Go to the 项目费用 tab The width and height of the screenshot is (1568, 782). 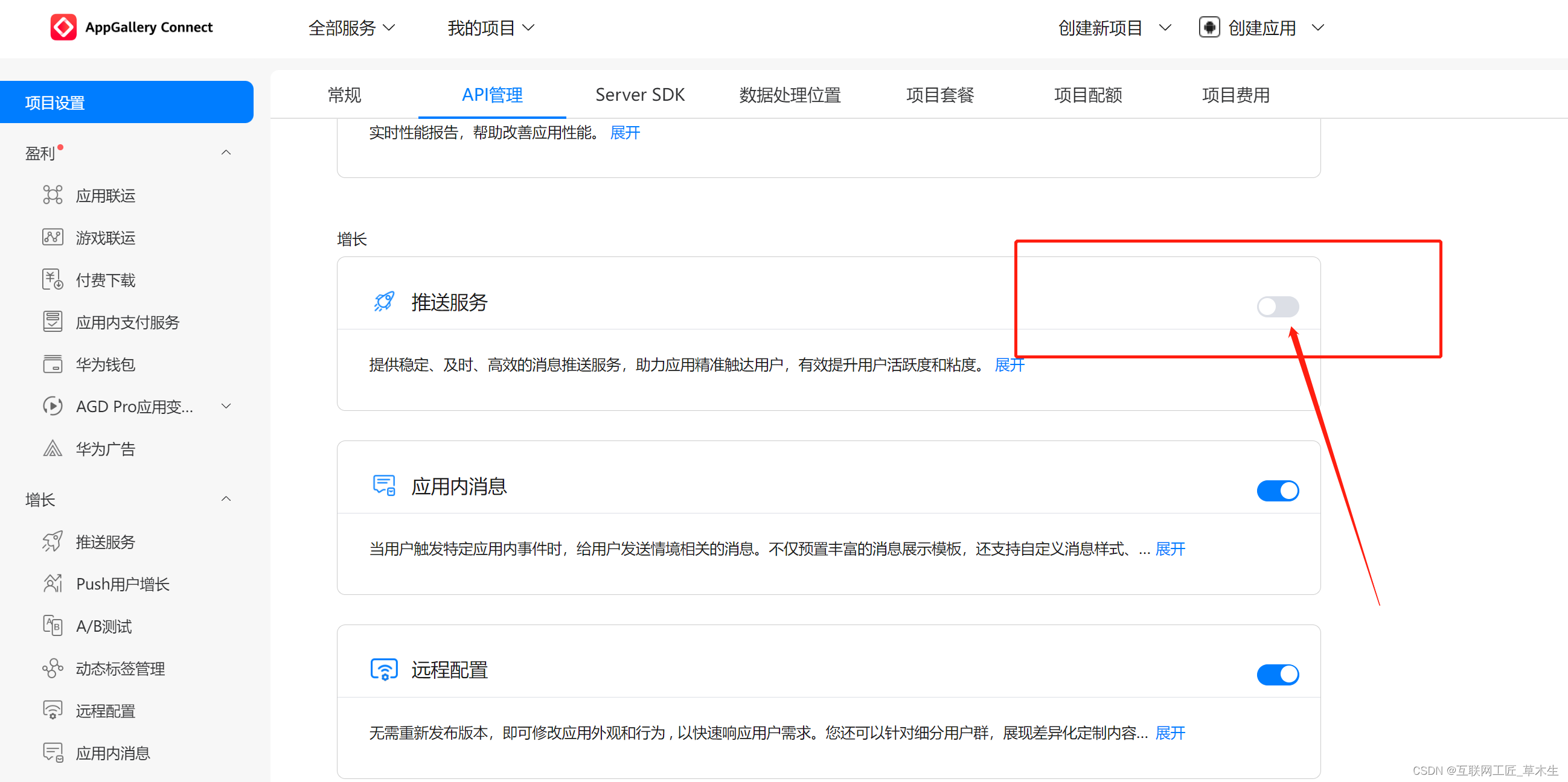[1236, 95]
